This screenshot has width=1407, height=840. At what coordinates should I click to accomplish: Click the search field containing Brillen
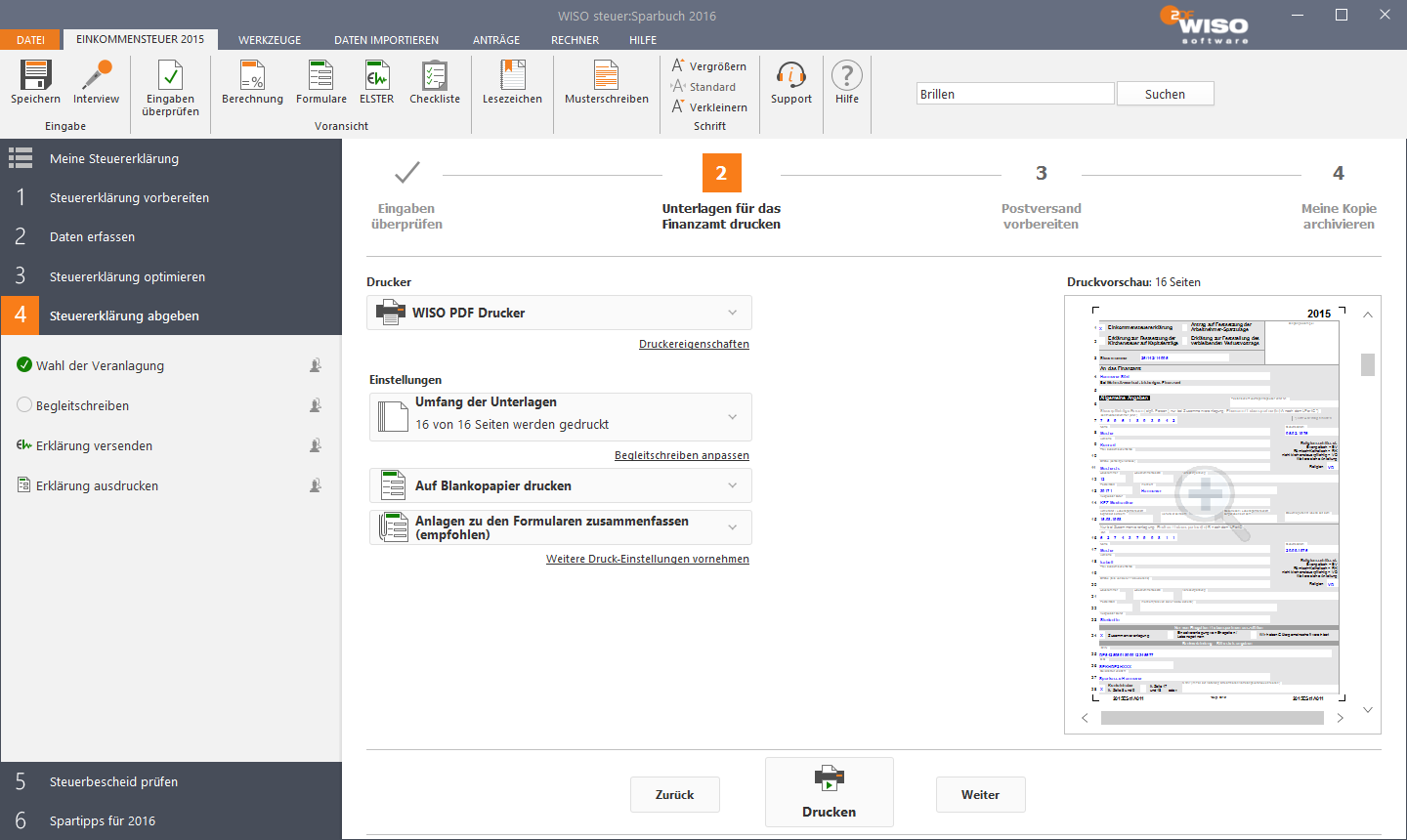1015,94
